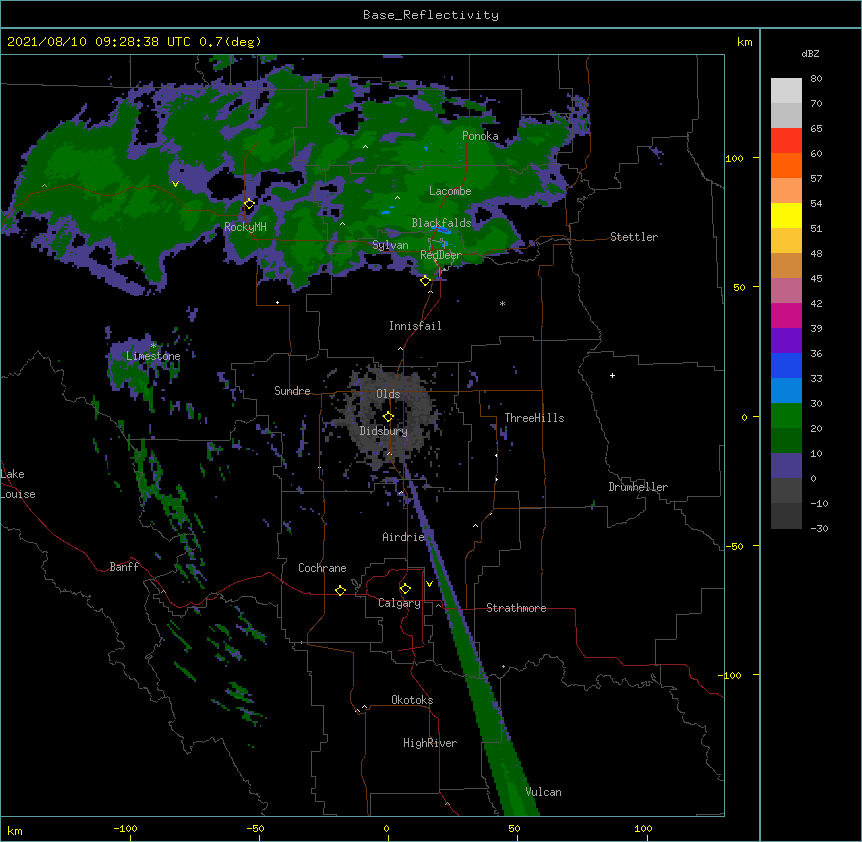The image size is (862, 842).
Task: Click the light gray 70-80 dBZ swatch
Action: (786, 91)
